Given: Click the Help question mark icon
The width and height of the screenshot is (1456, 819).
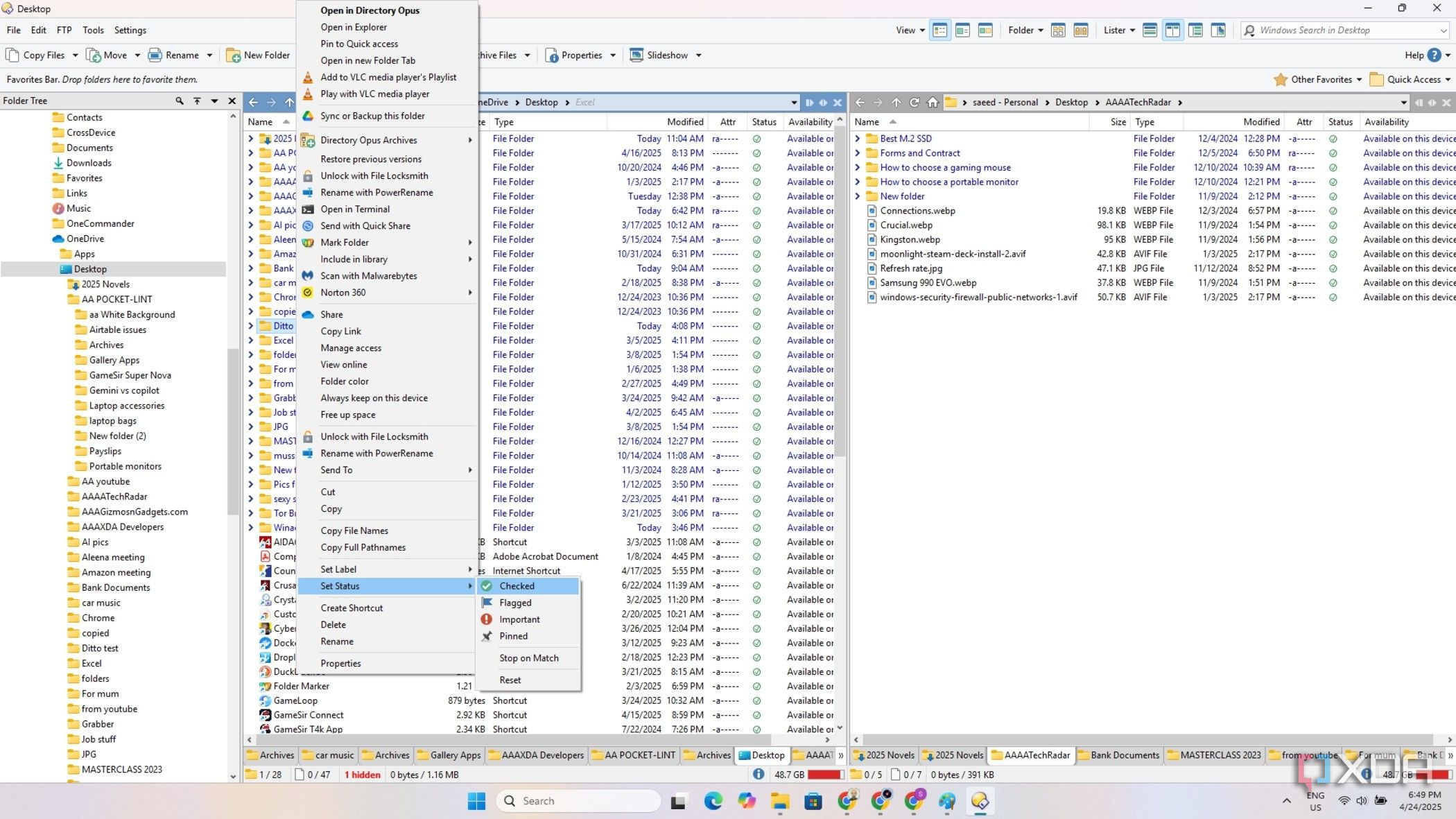Looking at the screenshot, I should pyautogui.click(x=1435, y=55).
